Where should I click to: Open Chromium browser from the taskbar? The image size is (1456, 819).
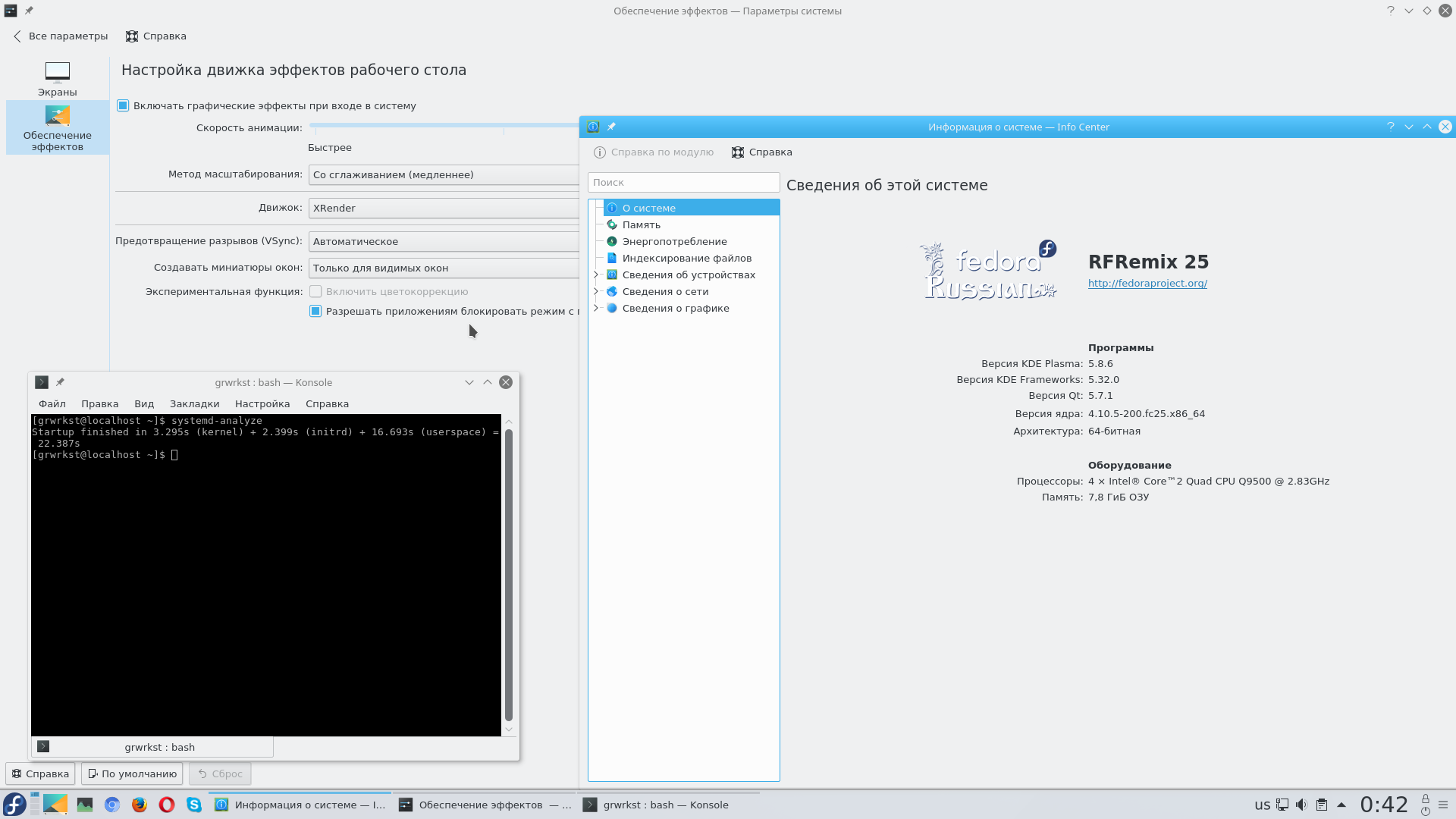click(112, 805)
